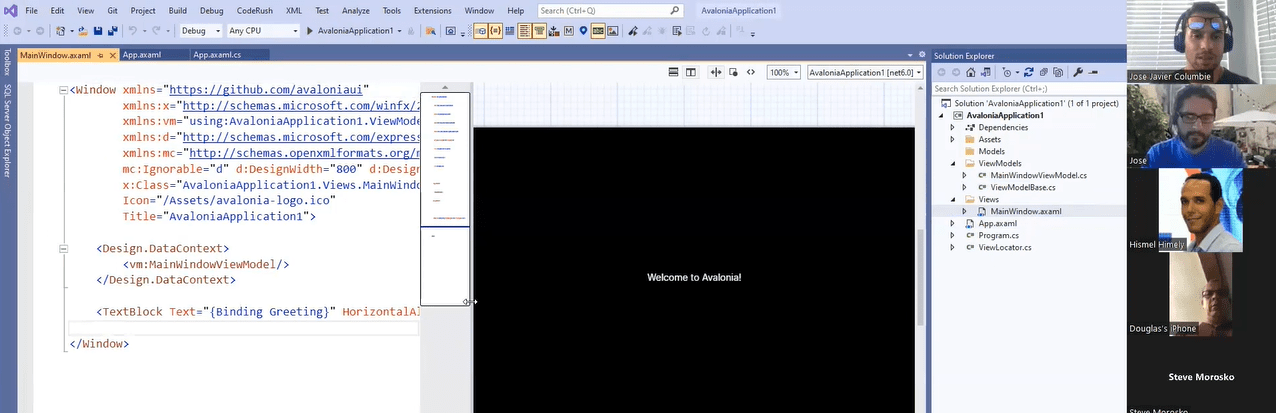This screenshot has width=1276, height=413.
Task: Click the swap panes icon in designer
Action: [x=716, y=72]
